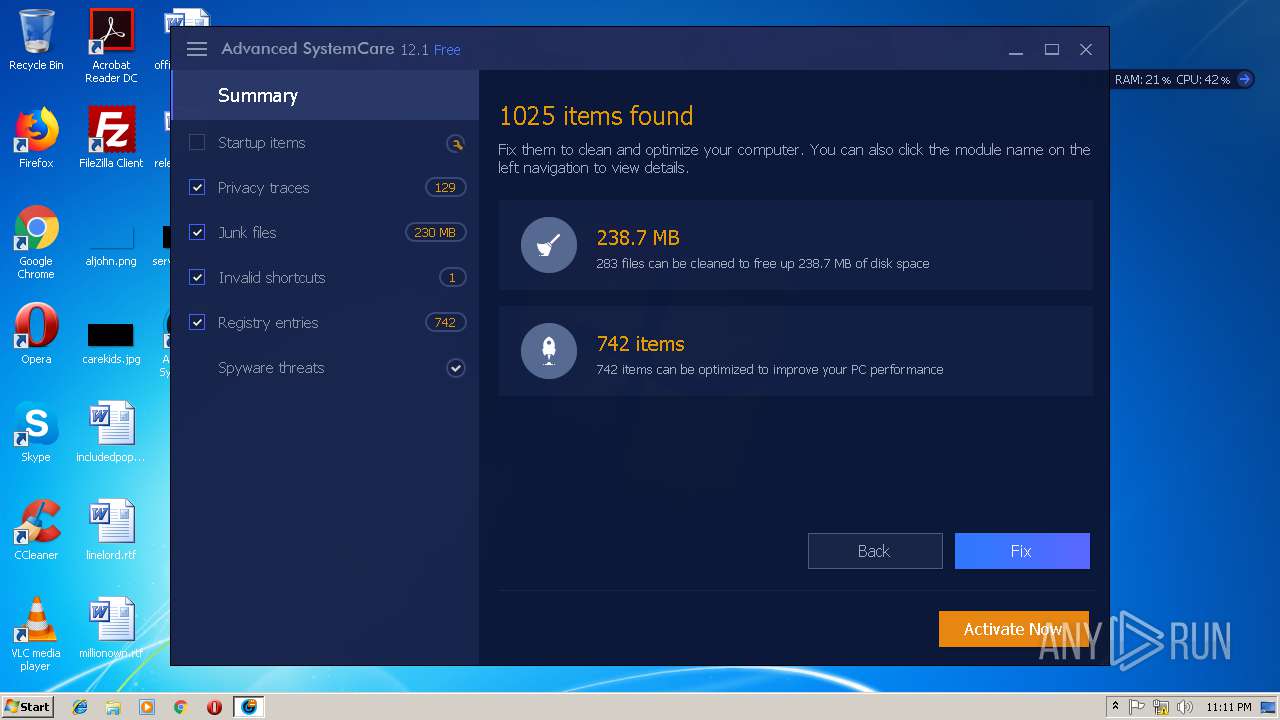Click the Windows Media Player taskbar icon
This screenshot has height=720, width=1280.
tap(147, 707)
